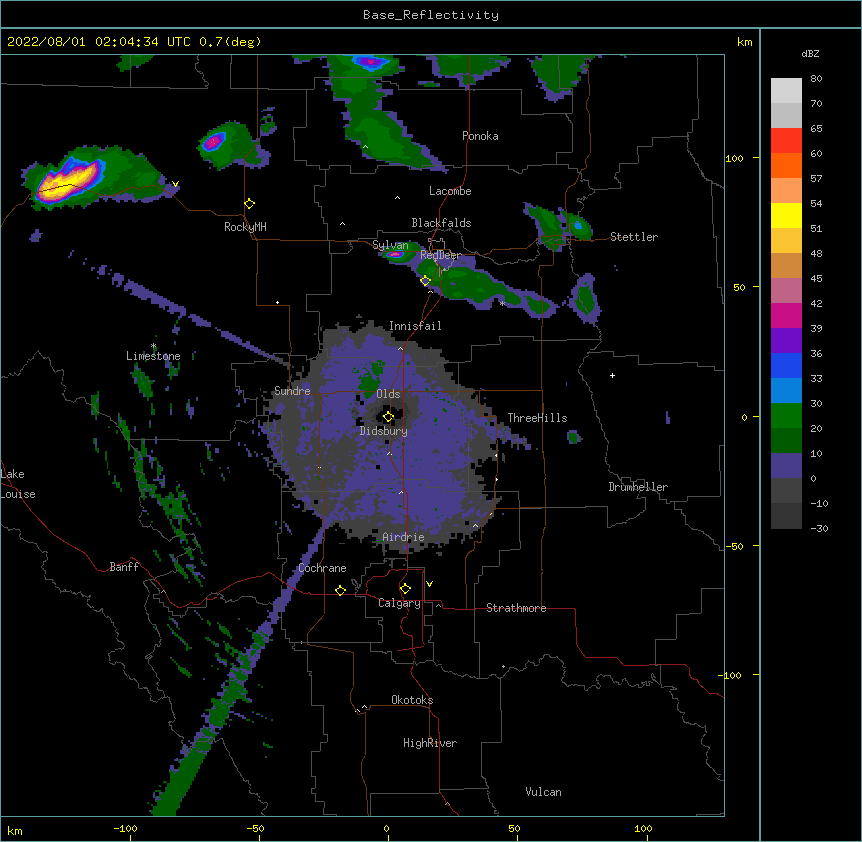Click the km unit label at top right
The height and width of the screenshot is (842, 862).
point(744,42)
